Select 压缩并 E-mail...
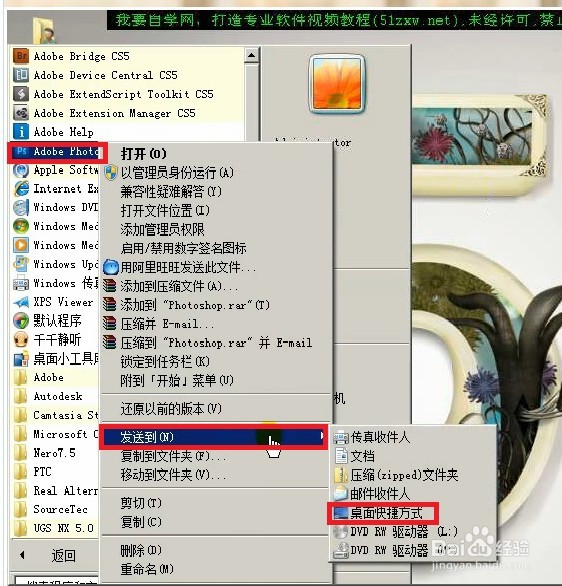Screen dimensions: 562x586 point(167,324)
